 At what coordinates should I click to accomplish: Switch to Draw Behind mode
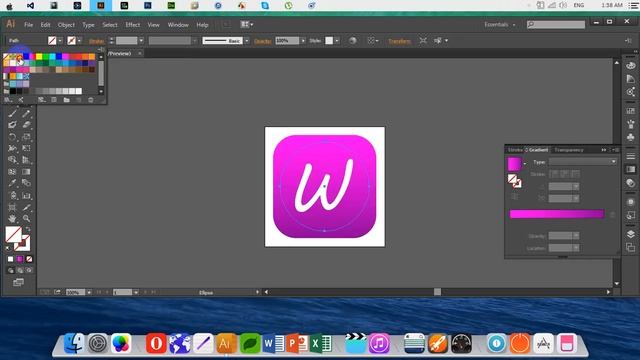20,270
